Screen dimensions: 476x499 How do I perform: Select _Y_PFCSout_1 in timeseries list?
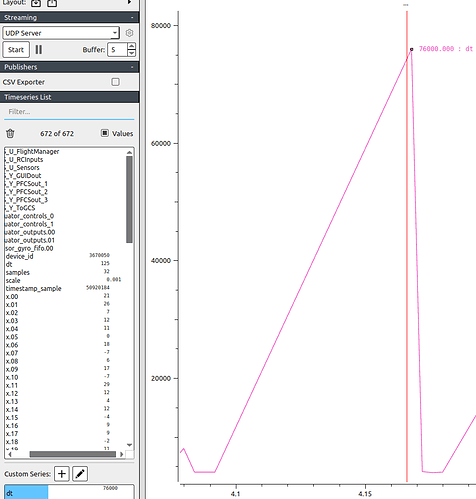[x=27, y=184]
